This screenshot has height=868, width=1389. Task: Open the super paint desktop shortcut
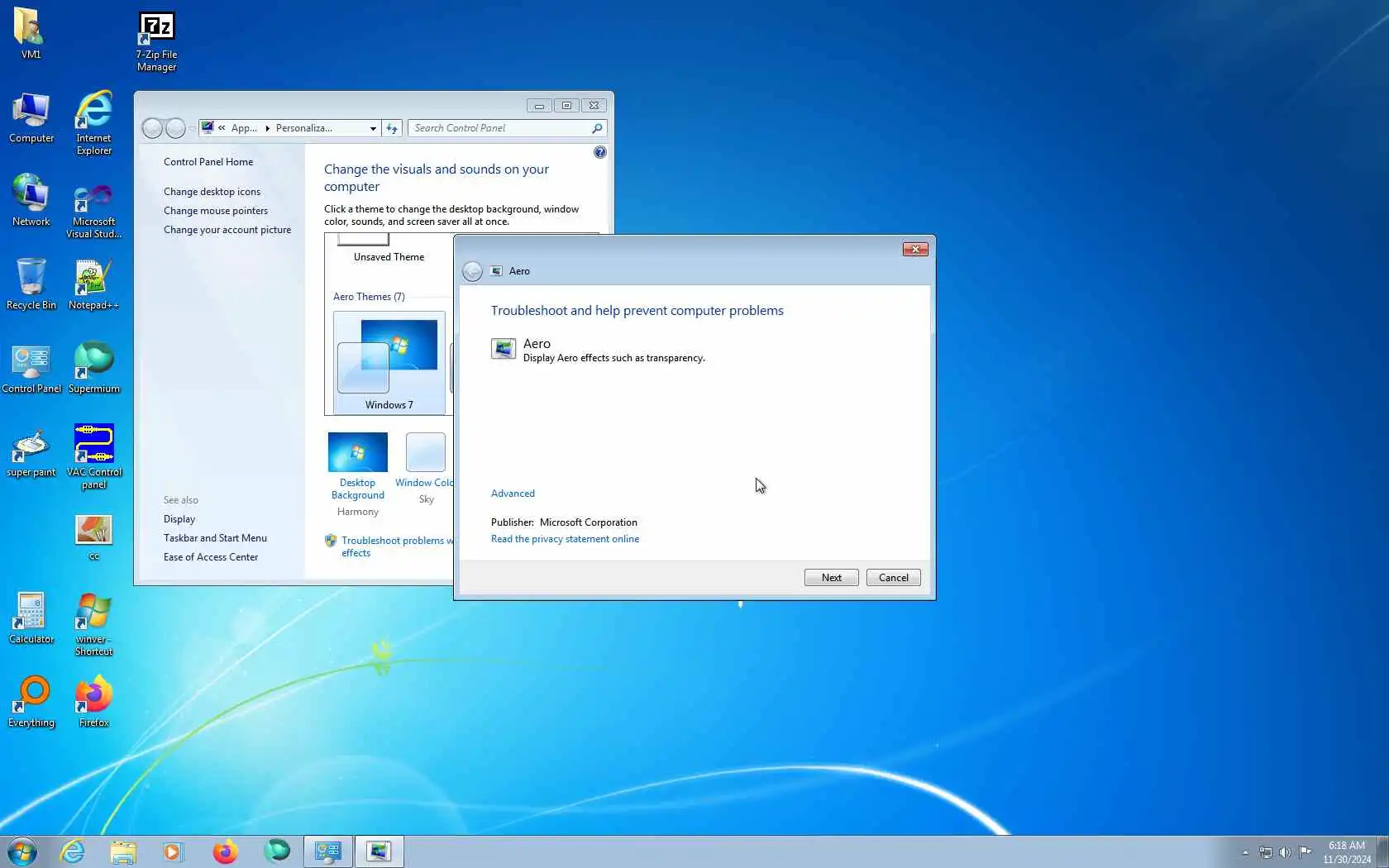point(31,453)
